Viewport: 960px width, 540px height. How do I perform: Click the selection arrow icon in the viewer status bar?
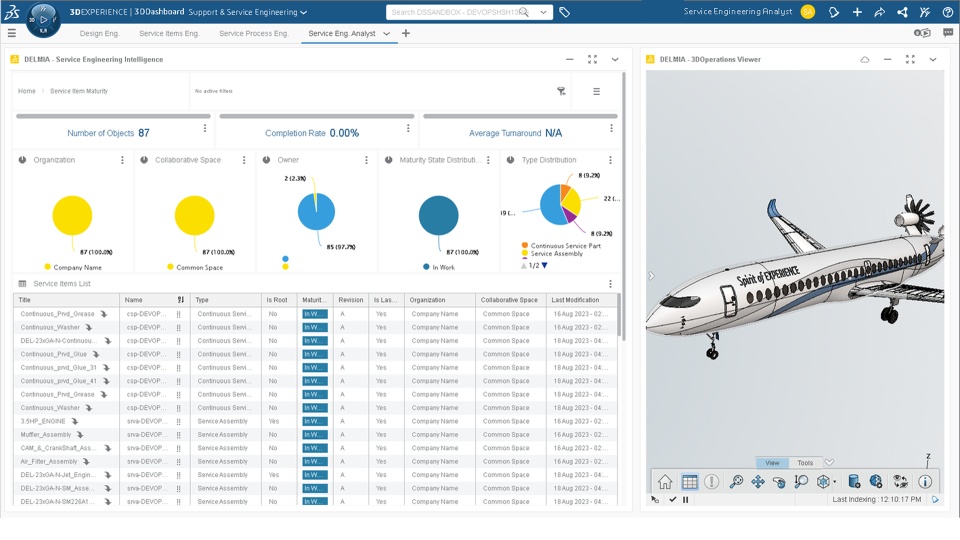(655, 500)
